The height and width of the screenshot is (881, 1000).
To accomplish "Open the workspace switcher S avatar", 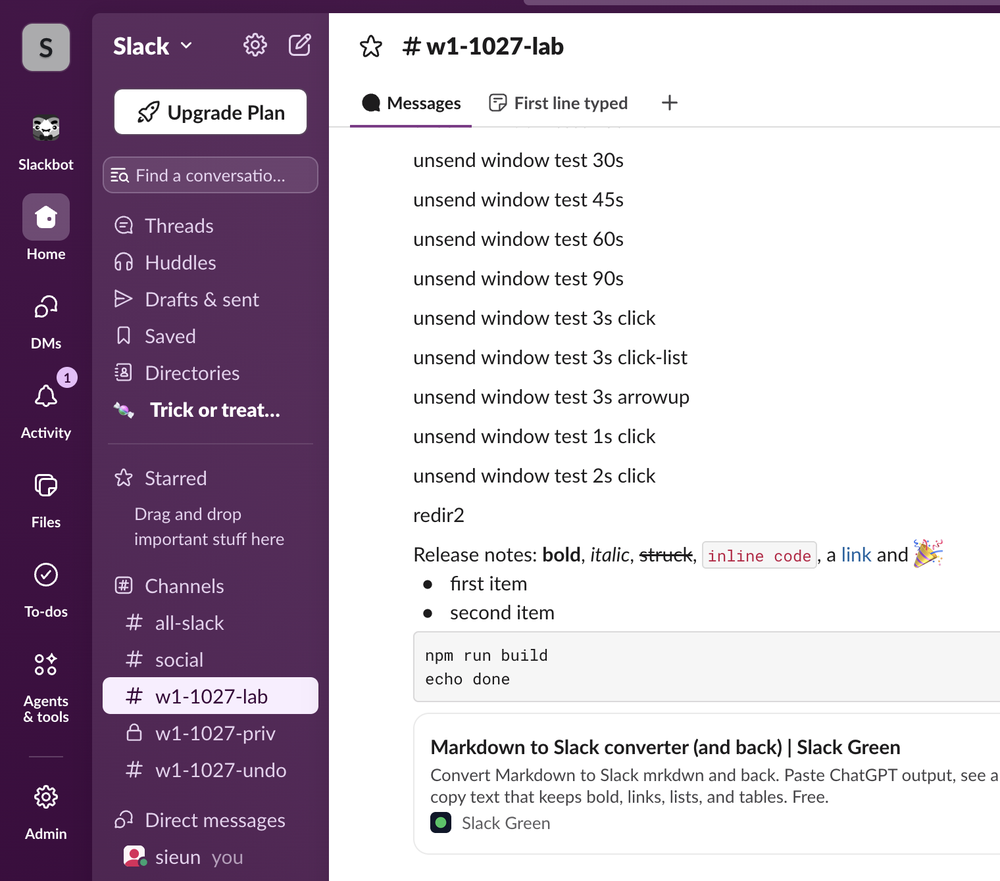I will tap(46, 47).
